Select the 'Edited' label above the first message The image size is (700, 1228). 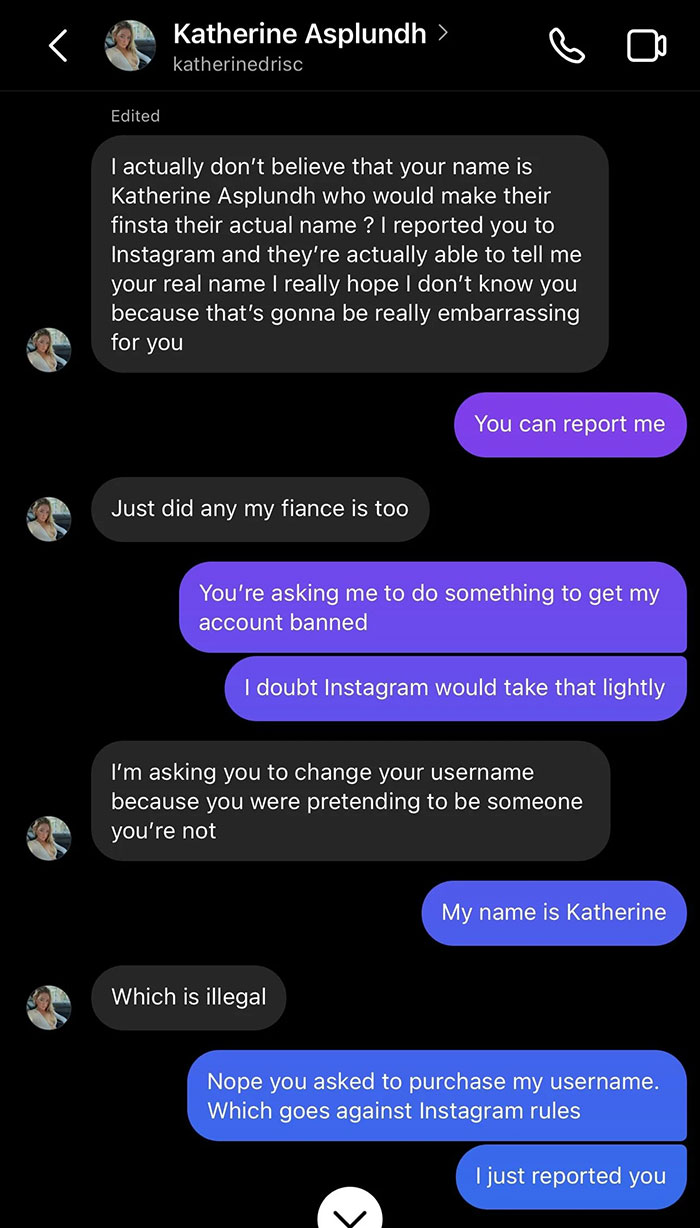(x=135, y=116)
